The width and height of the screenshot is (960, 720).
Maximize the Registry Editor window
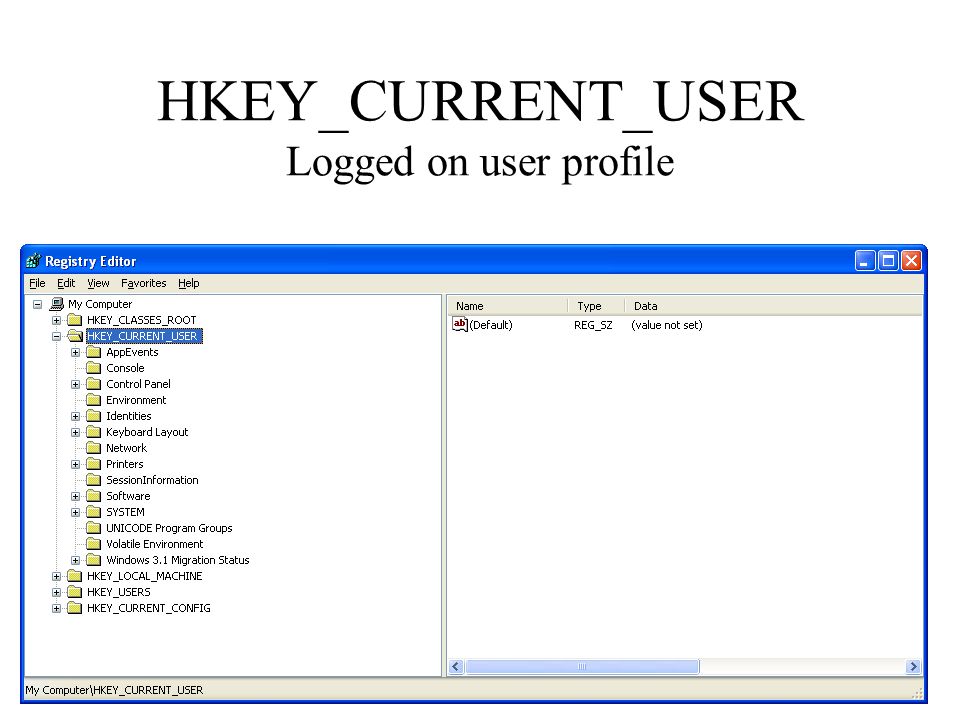coord(888,261)
